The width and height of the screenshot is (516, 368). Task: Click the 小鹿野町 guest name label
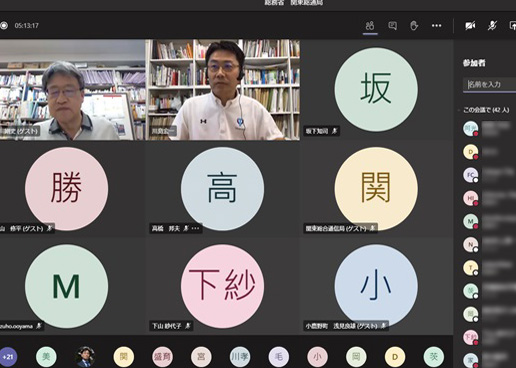pyautogui.click(x=342, y=326)
